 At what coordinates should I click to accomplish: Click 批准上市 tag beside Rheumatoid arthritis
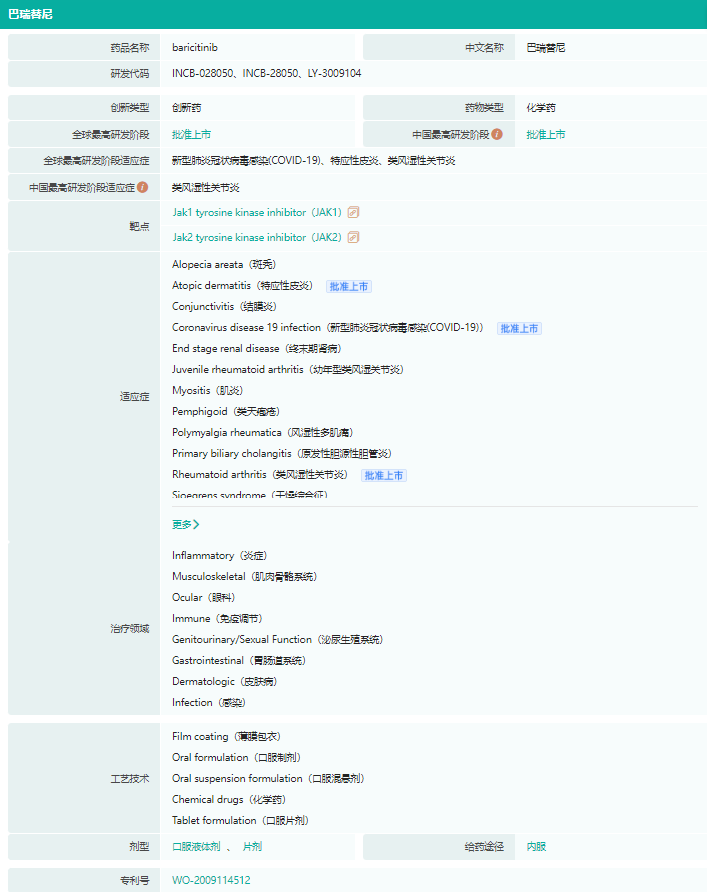coord(383,475)
